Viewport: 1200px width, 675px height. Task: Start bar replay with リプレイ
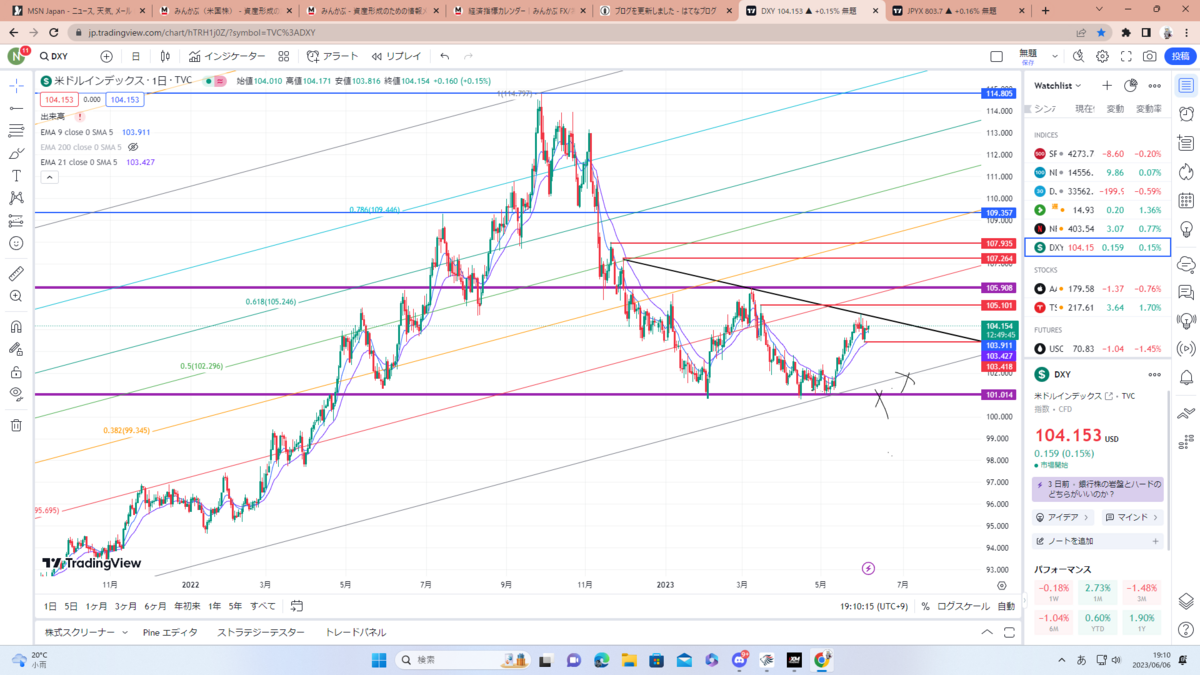pos(397,56)
